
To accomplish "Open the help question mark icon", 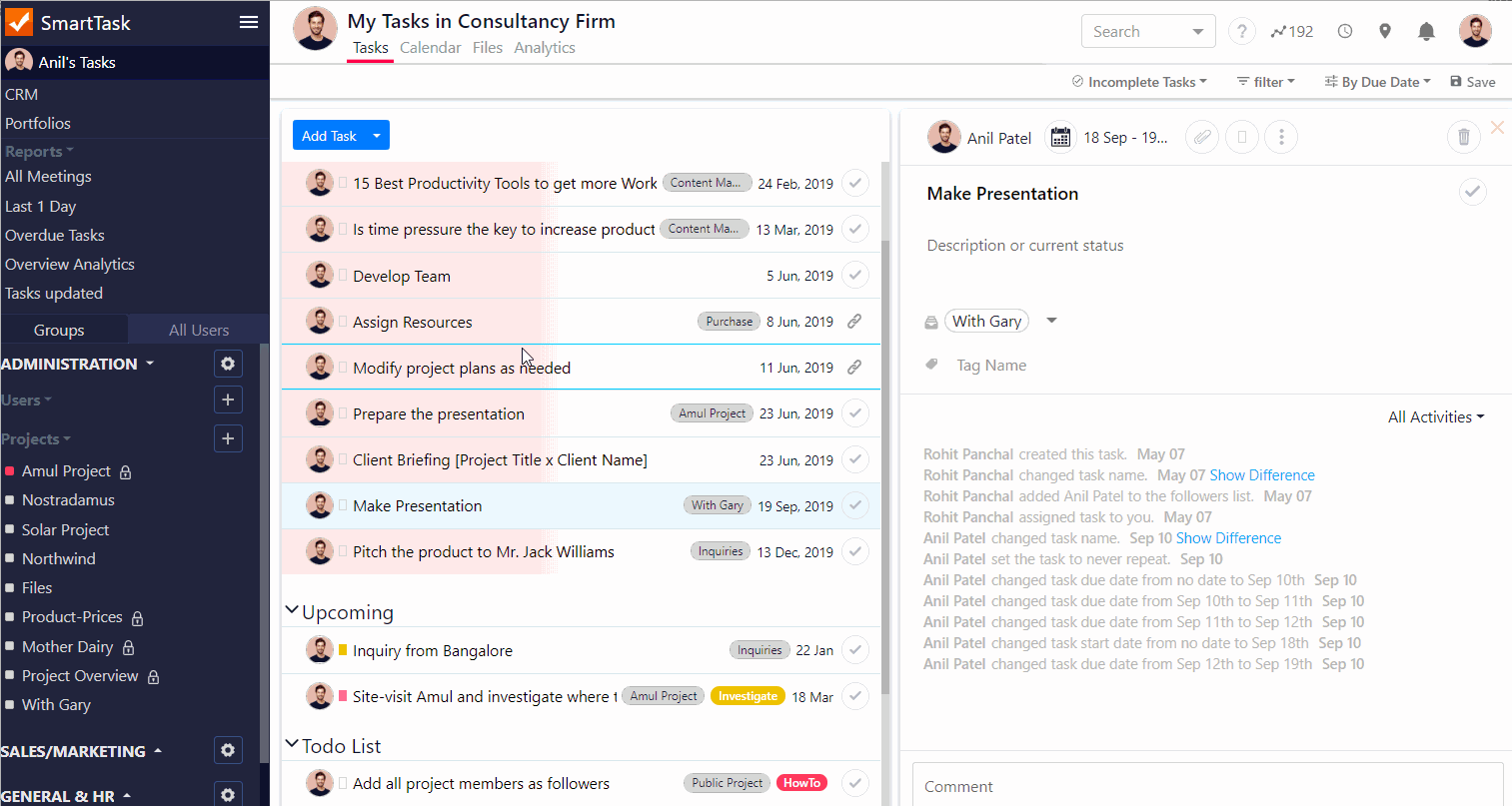I will (1241, 31).
